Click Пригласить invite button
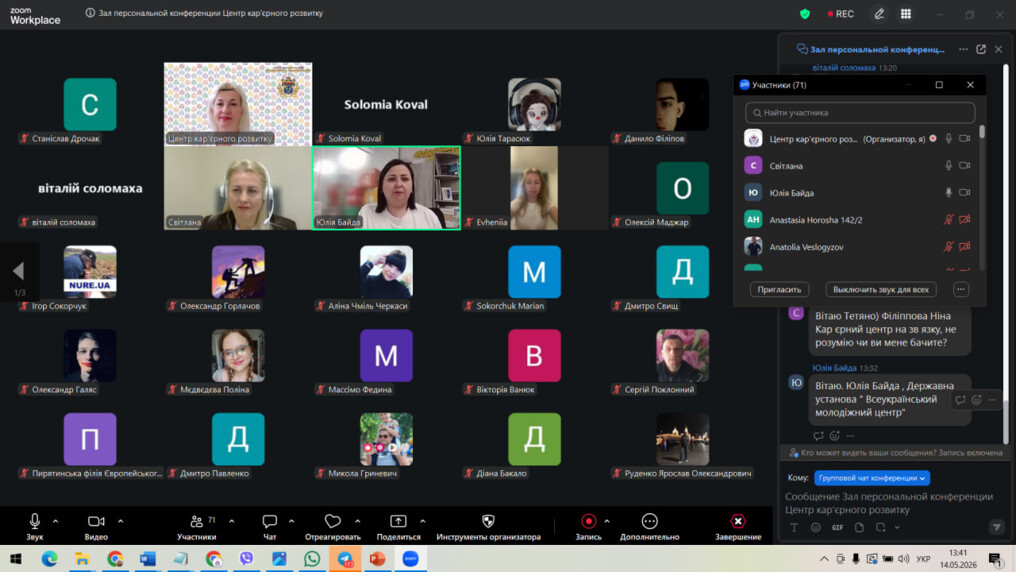1016x572 pixels. (x=779, y=290)
